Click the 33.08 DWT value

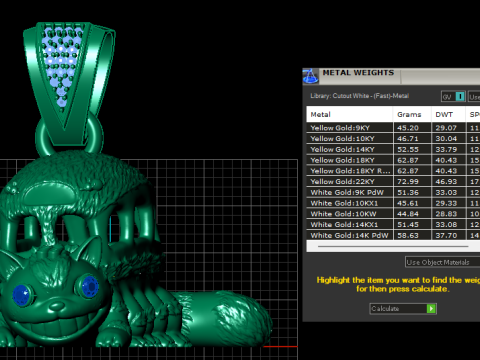click(446, 224)
